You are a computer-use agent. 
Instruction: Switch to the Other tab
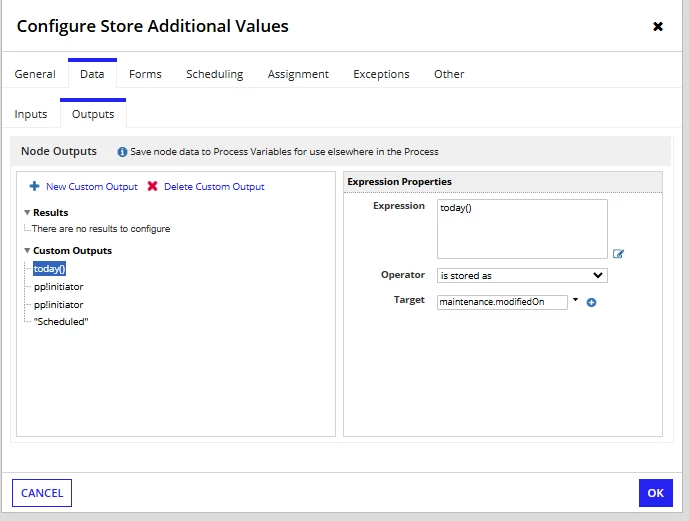click(449, 74)
